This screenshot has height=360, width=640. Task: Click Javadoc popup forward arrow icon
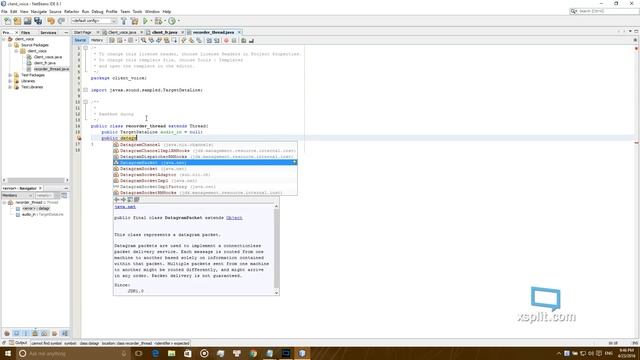click(x=123, y=200)
